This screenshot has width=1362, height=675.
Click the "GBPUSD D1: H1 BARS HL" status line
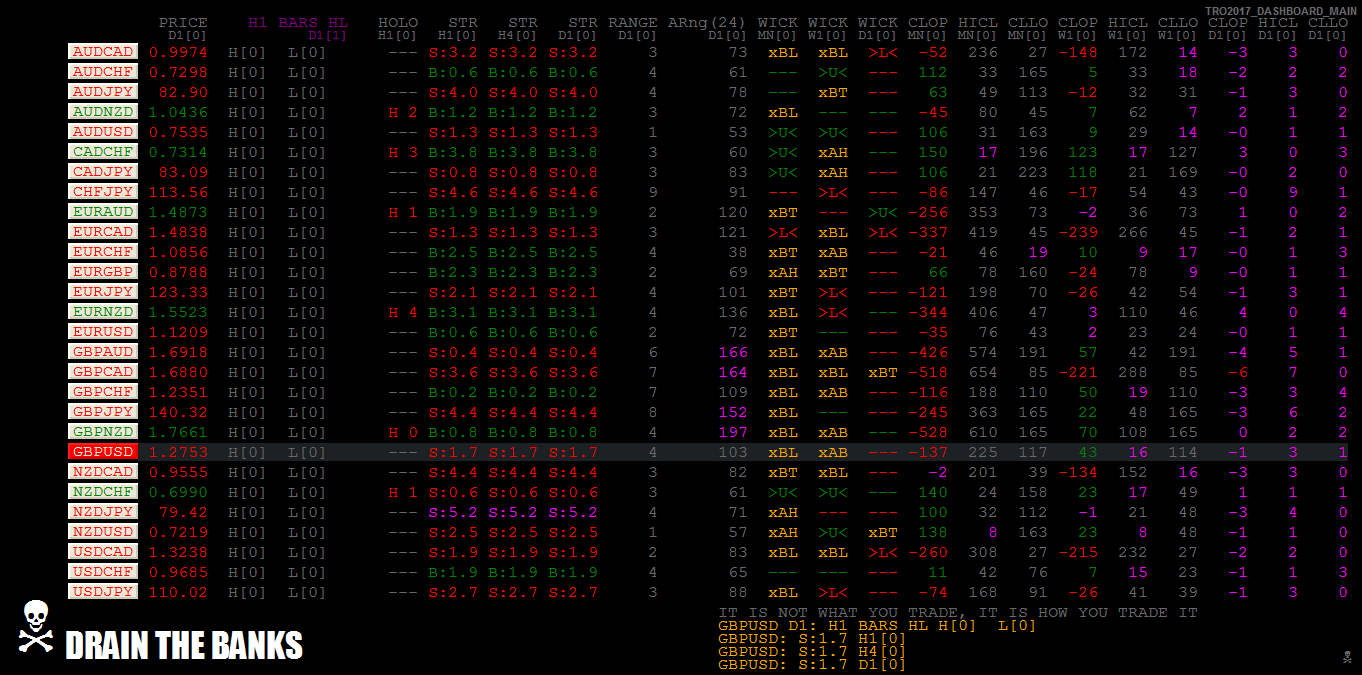878,625
